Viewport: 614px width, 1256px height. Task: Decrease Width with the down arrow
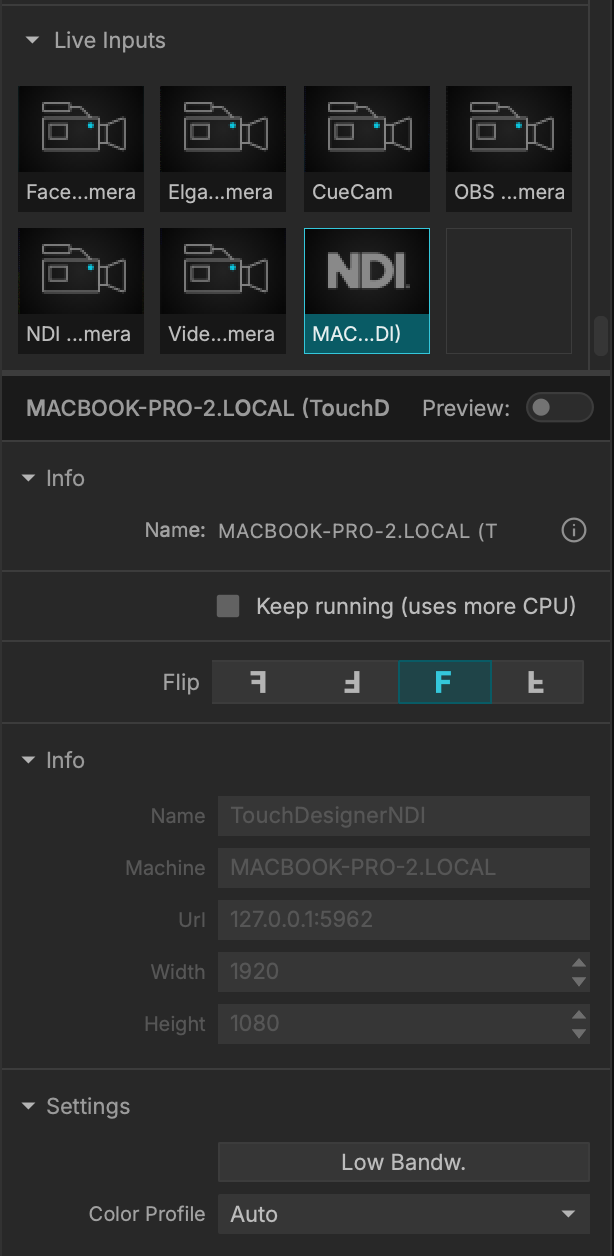click(578, 982)
